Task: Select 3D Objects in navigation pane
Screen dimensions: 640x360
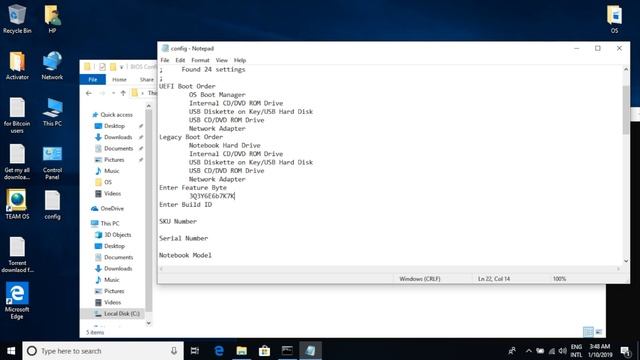Action: tap(118, 235)
